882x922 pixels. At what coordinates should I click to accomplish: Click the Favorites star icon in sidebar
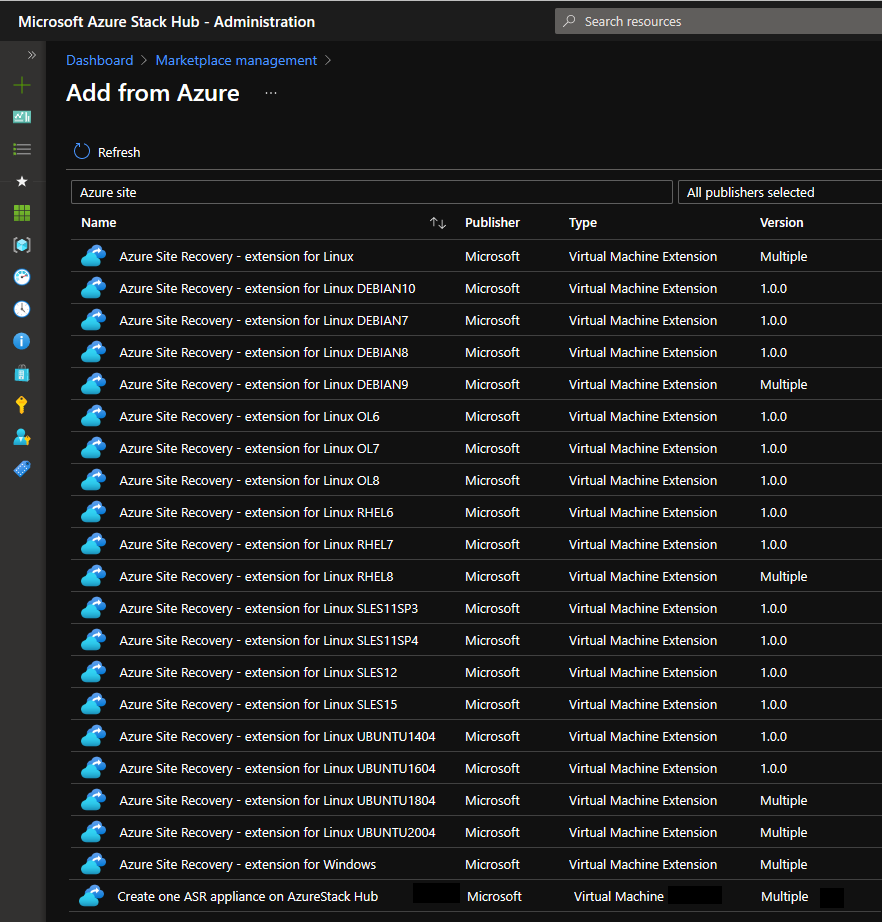22,181
